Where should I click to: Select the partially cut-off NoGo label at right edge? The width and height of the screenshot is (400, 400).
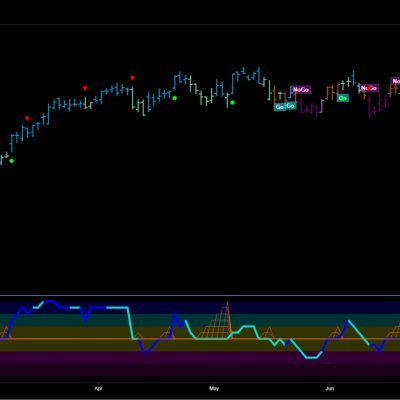(395, 81)
